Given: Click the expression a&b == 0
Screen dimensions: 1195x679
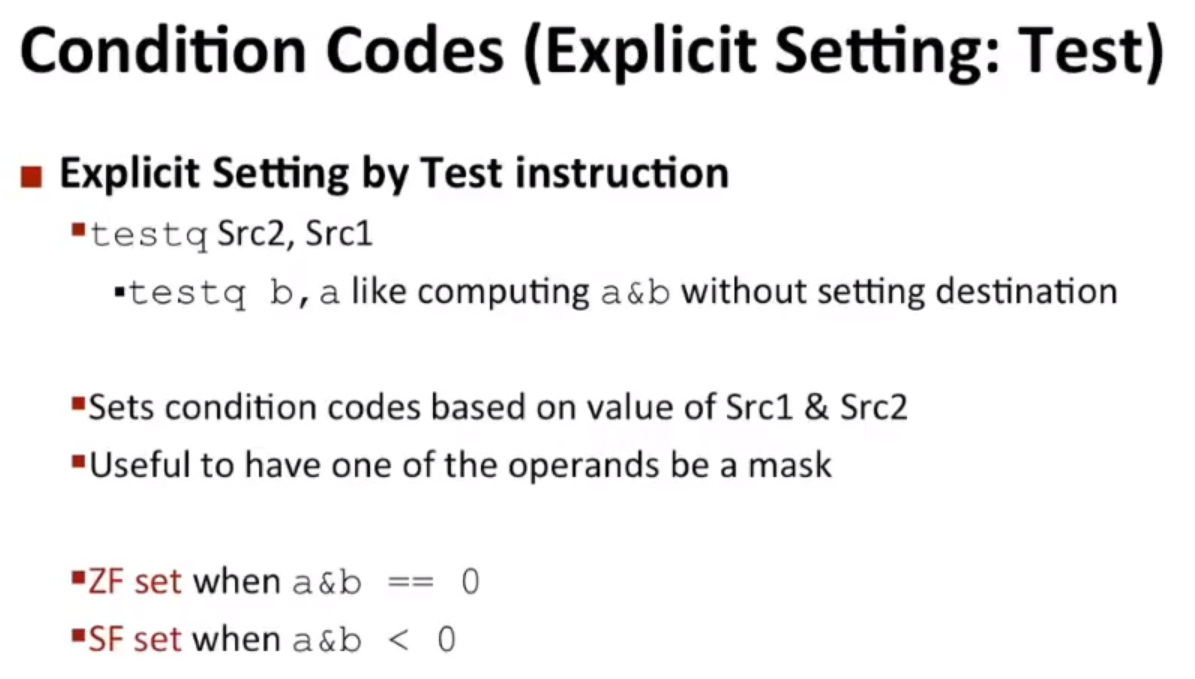Looking at the screenshot, I should [x=386, y=583].
